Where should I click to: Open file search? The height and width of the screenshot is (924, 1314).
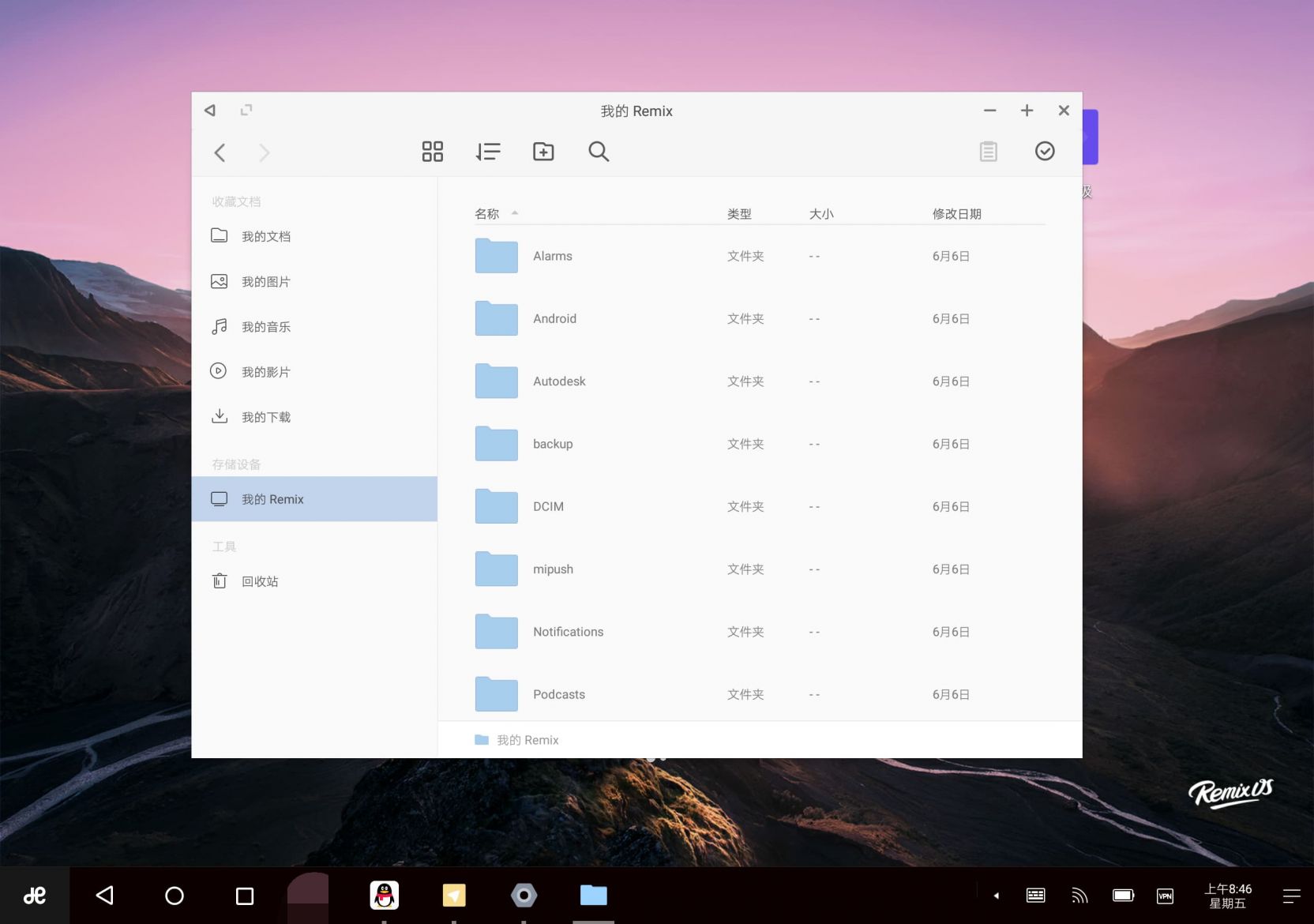pyautogui.click(x=599, y=151)
